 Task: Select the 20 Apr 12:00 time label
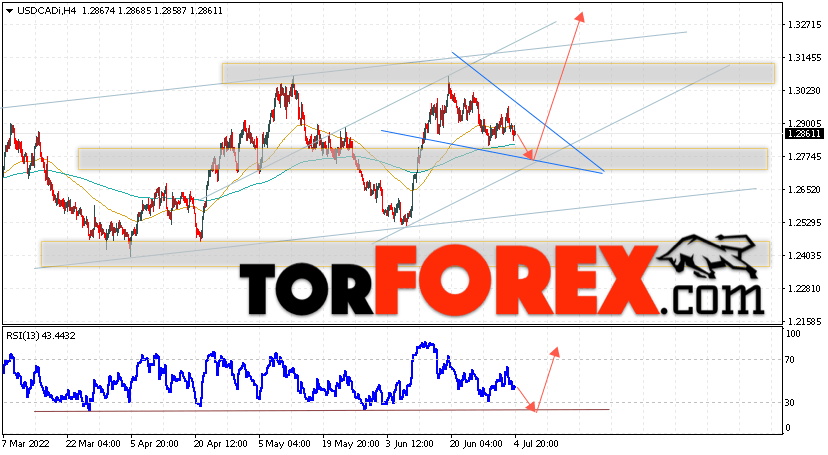pyautogui.click(x=221, y=443)
